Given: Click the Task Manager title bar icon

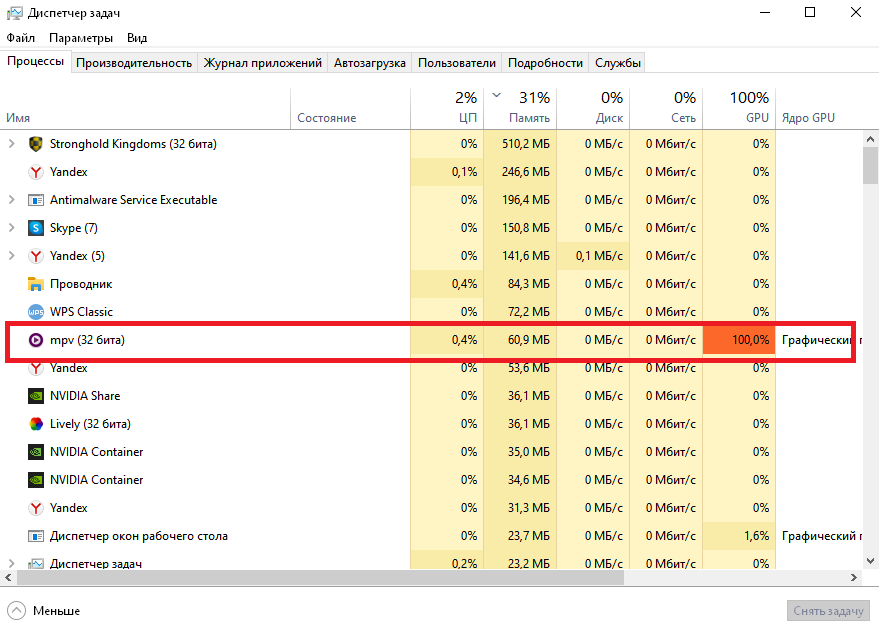Looking at the screenshot, I should tap(15, 13).
